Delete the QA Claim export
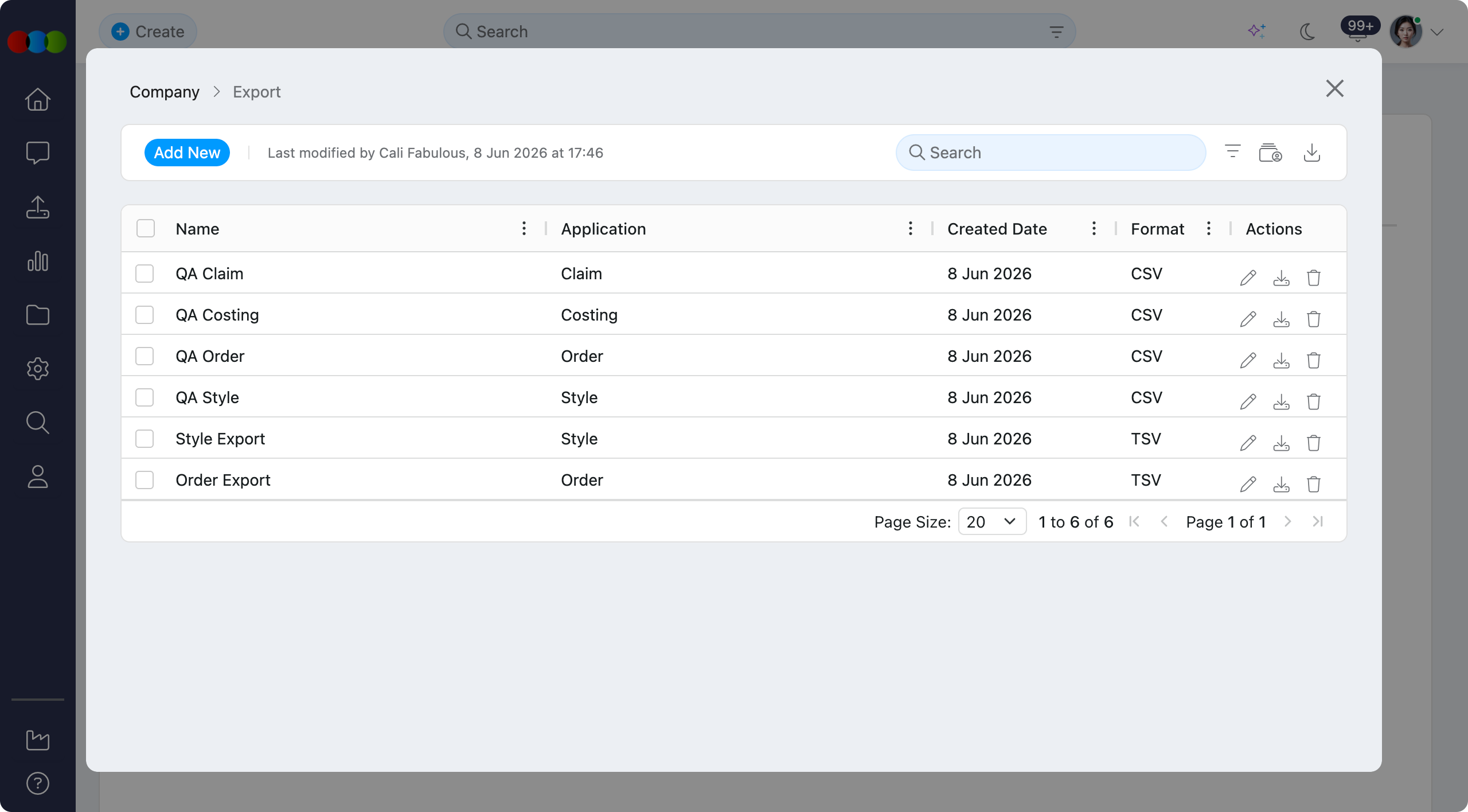1468x812 pixels. 1314,278
